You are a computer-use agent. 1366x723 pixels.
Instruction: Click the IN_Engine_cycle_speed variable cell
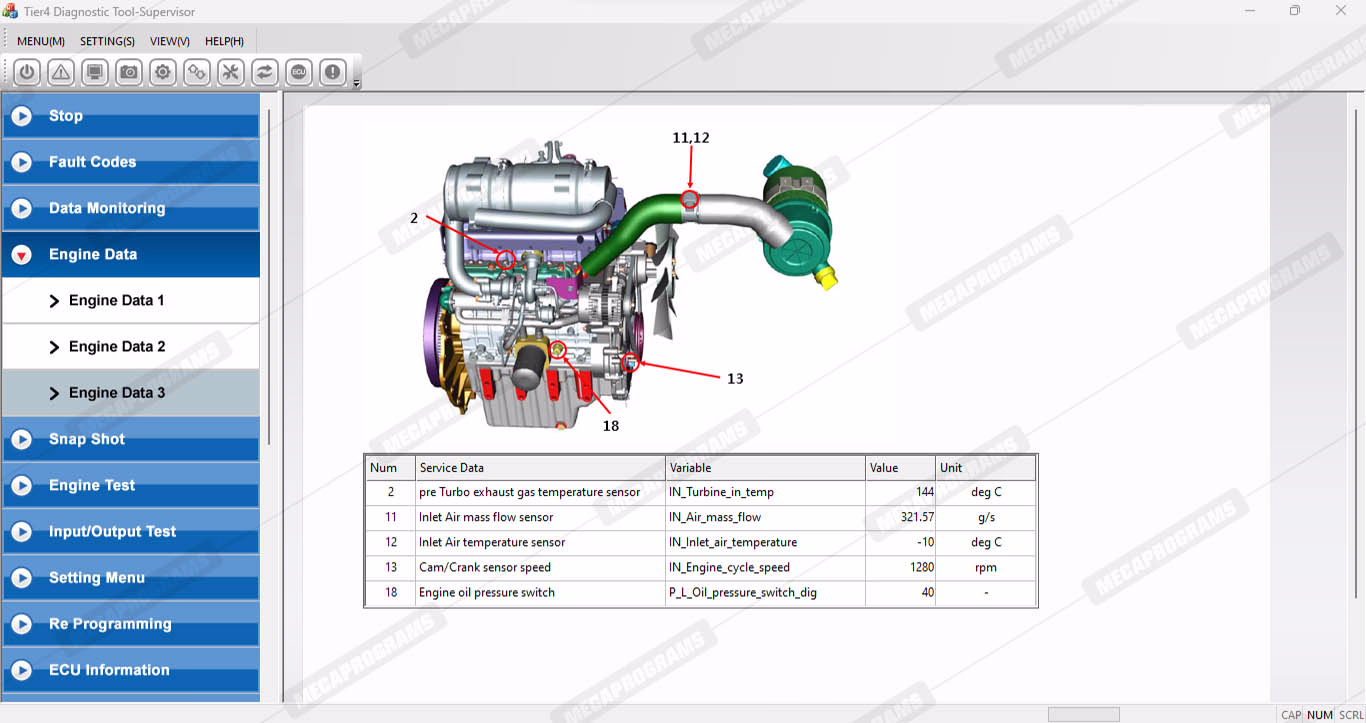765,567
